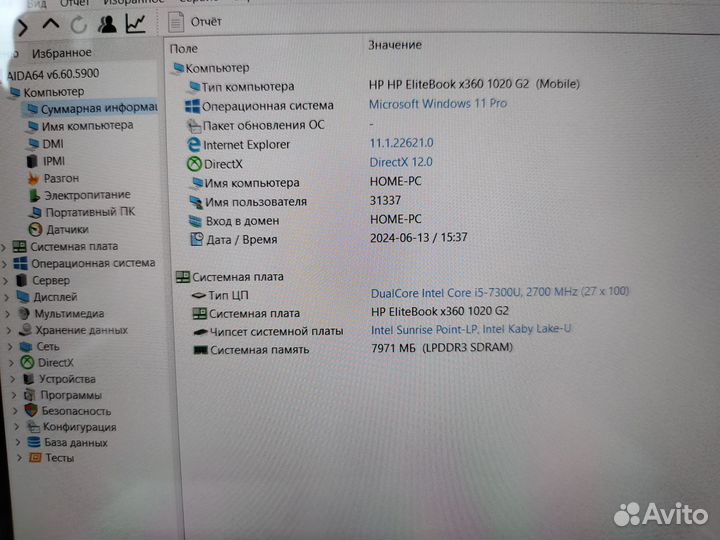Click the Значение column header
720x540 pixels.
pos(395,45)
